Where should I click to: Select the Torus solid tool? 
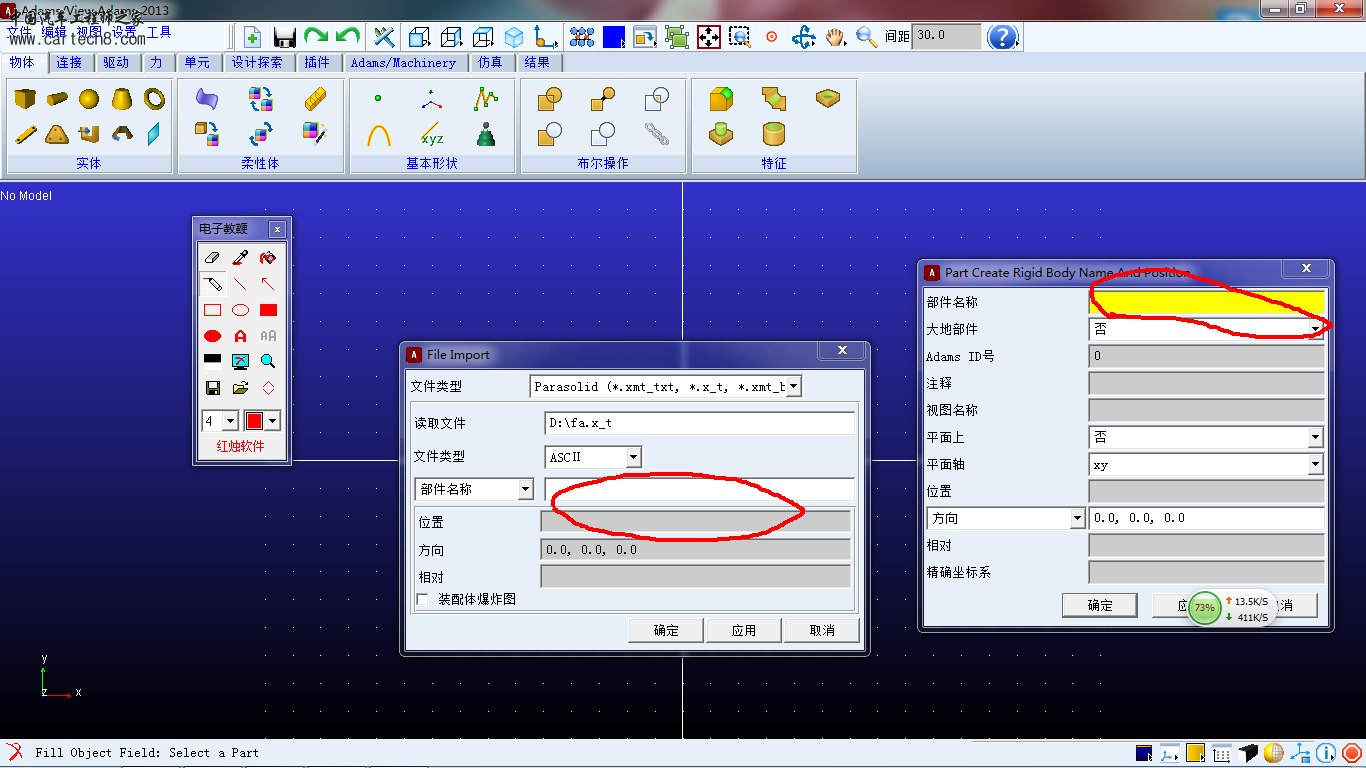click(x=154, y=99)
